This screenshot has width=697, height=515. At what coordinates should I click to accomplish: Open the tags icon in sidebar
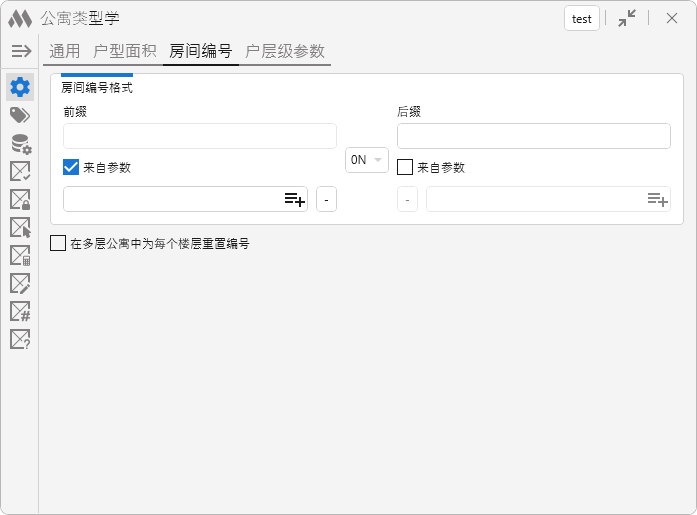20,115
